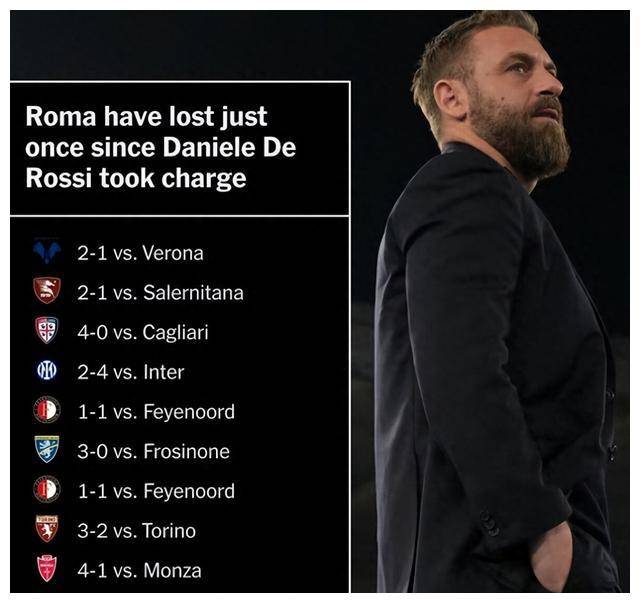Click the first '1-1 vs. Feyenoord' text
640x603 pixels.
pyautogui.click(x=156, y=412)
